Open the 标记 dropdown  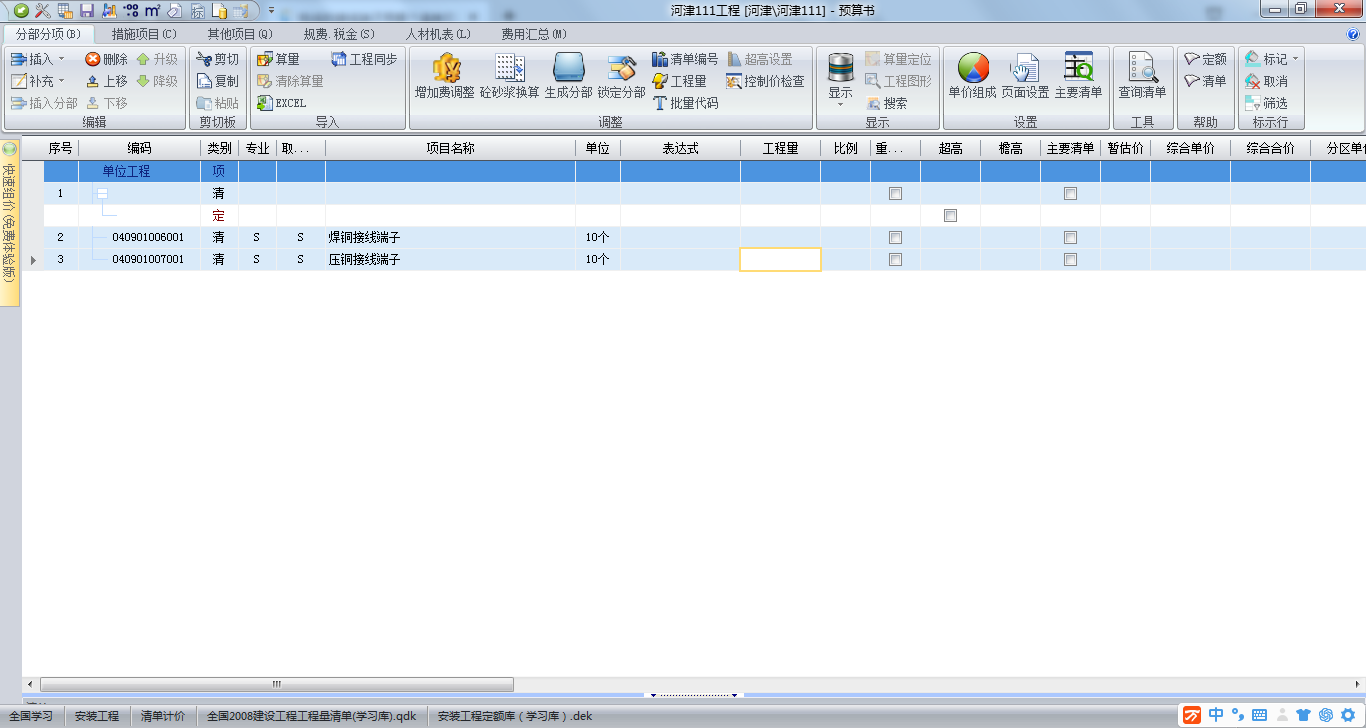pyautogui.click(x=1296, y=59)
